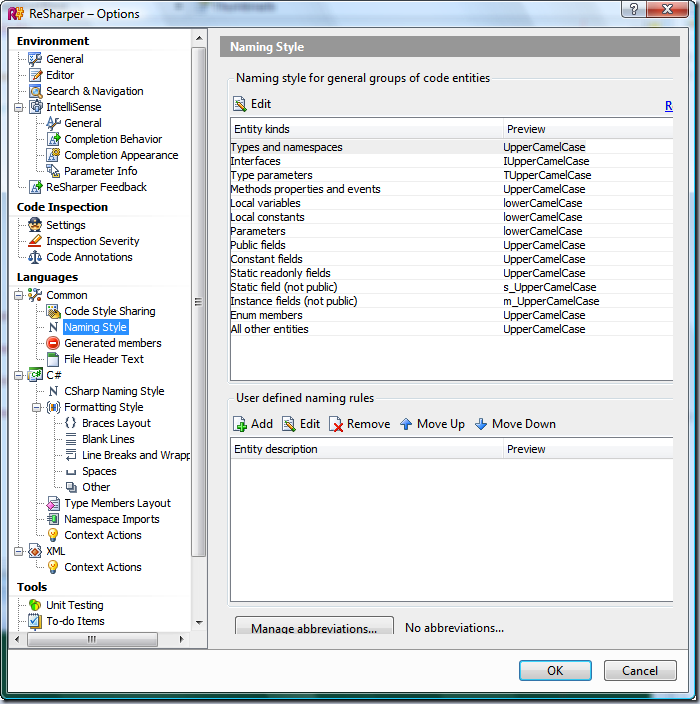Collapse the IntelliSense tree node
The image size is (700, 704).
tap(18, 107)
